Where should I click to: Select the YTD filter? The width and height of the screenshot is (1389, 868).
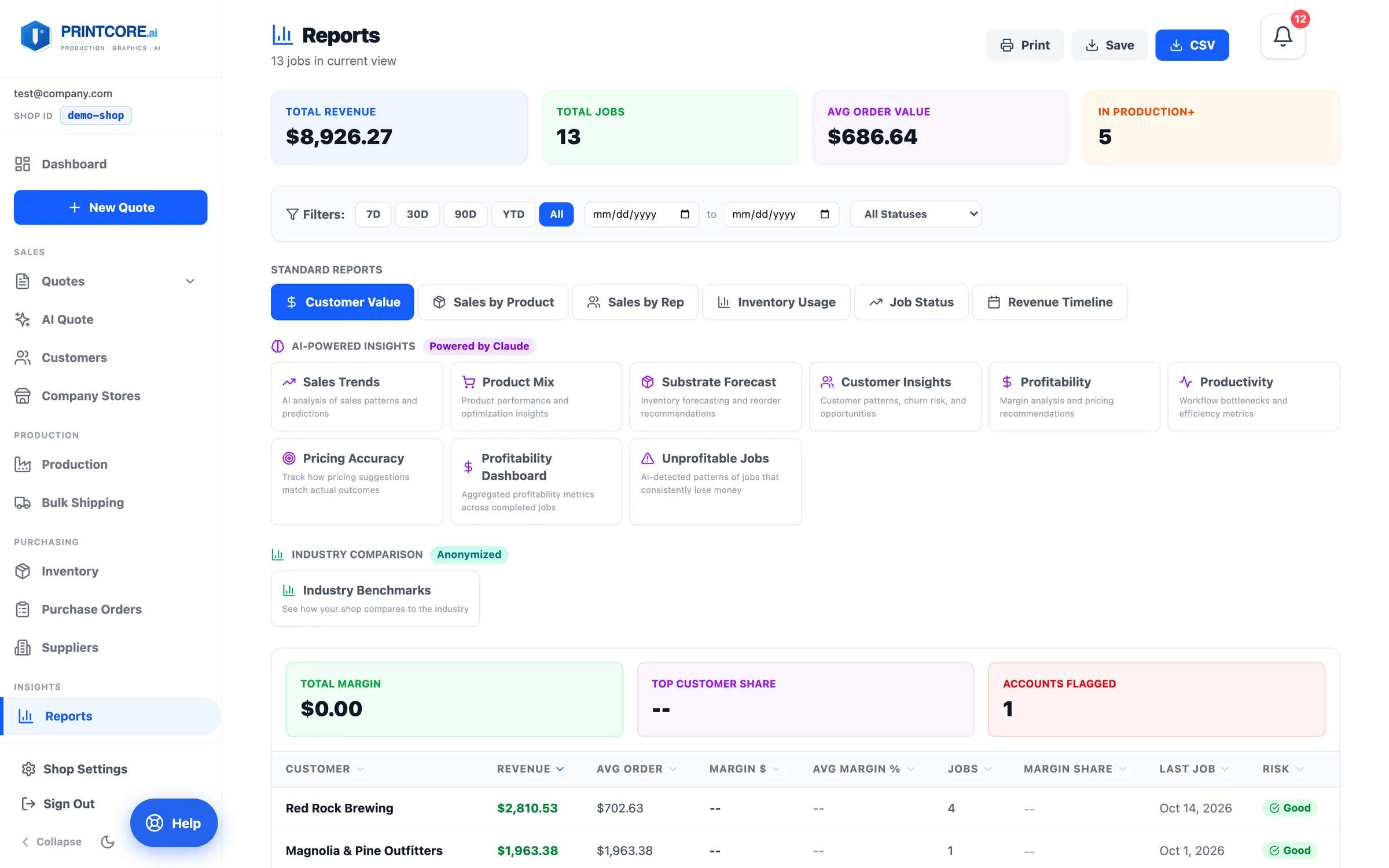click(513, 214)
